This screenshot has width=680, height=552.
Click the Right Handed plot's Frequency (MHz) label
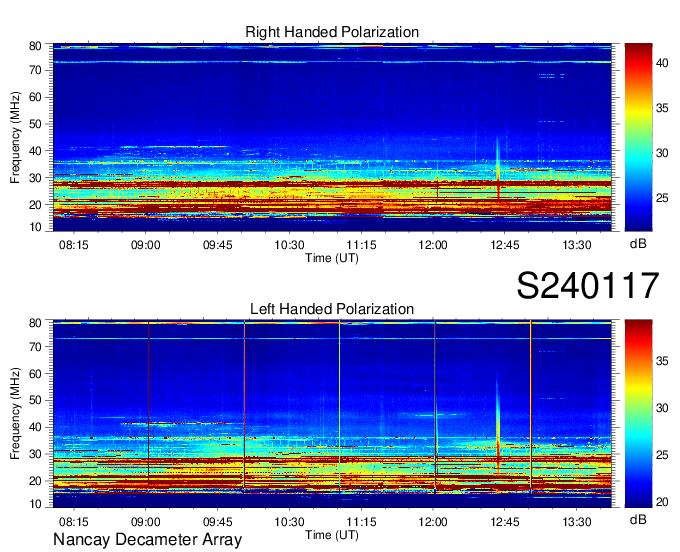click(x=15, y=137)
